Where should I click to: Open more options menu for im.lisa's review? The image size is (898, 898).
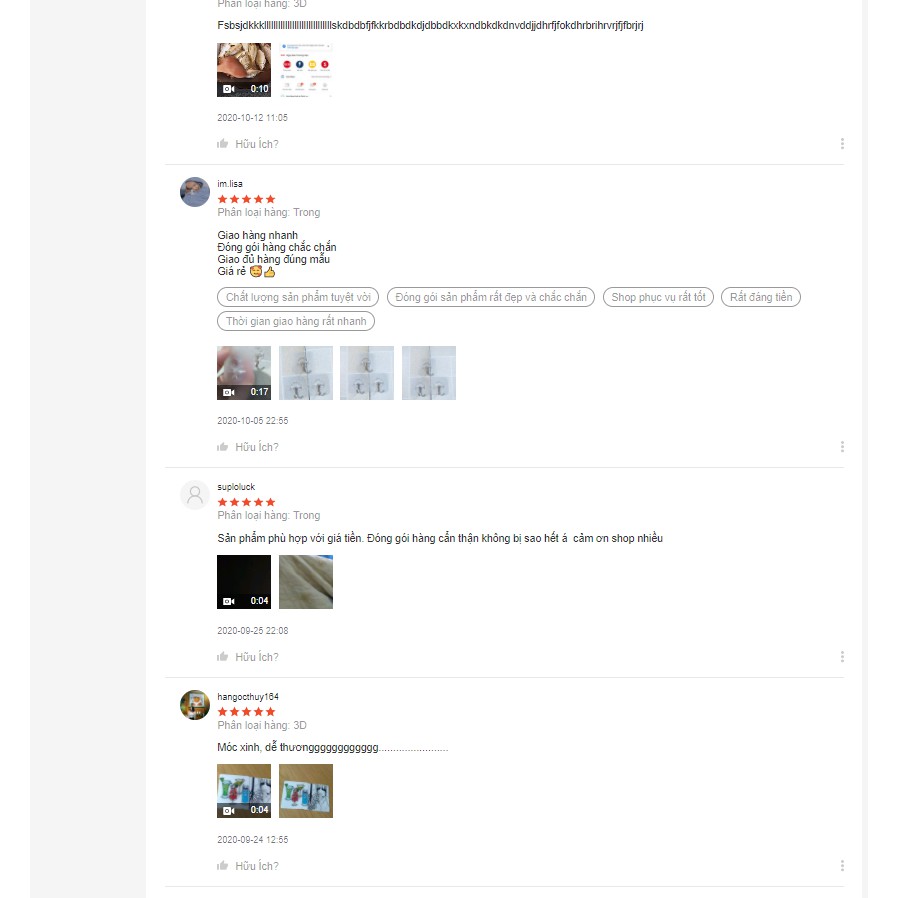coord(842,447)
